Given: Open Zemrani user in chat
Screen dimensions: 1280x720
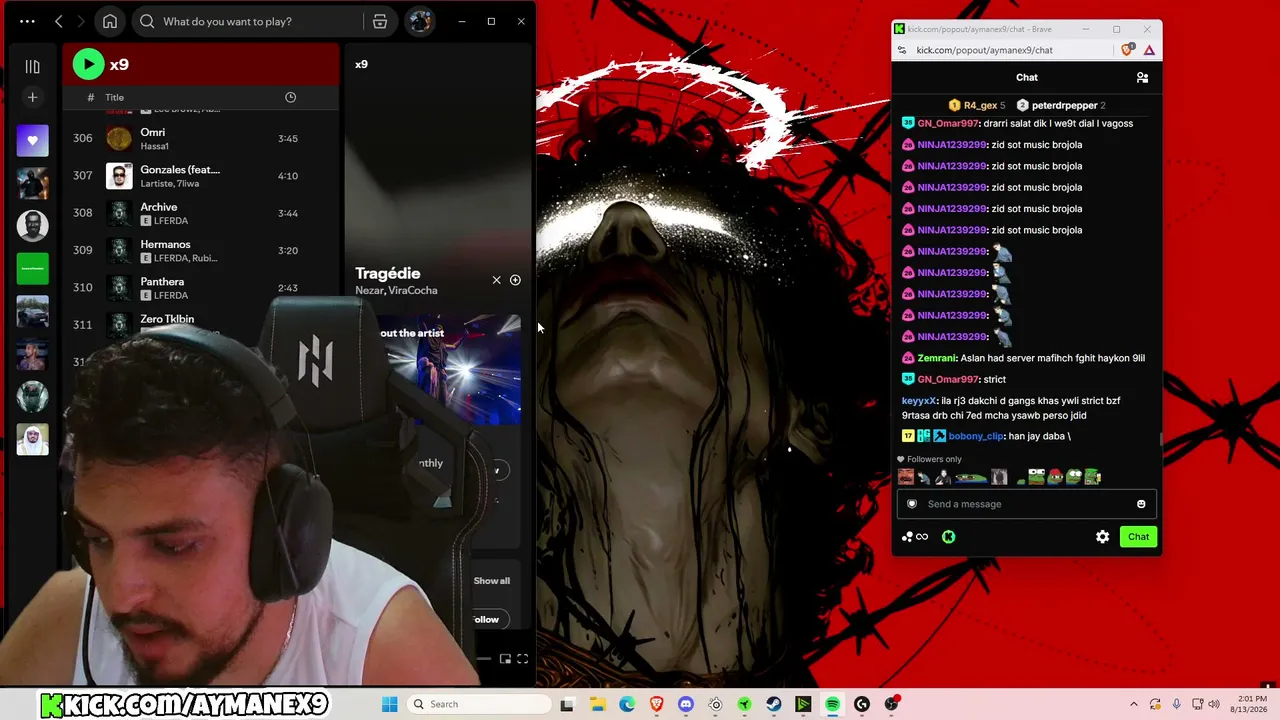Looking at the screenshot, I should 937,358.
